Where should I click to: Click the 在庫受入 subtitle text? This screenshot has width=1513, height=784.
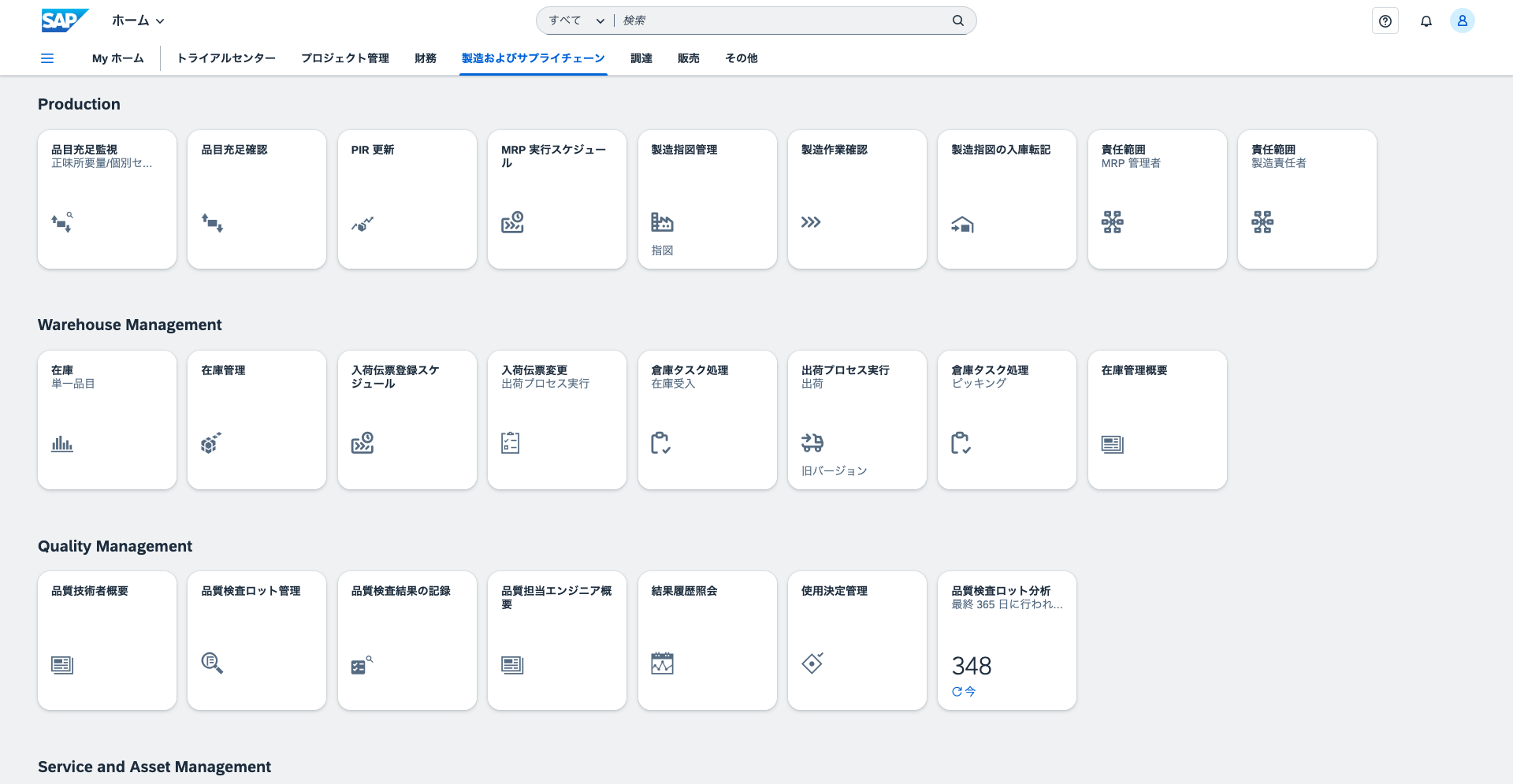[674, 384]
